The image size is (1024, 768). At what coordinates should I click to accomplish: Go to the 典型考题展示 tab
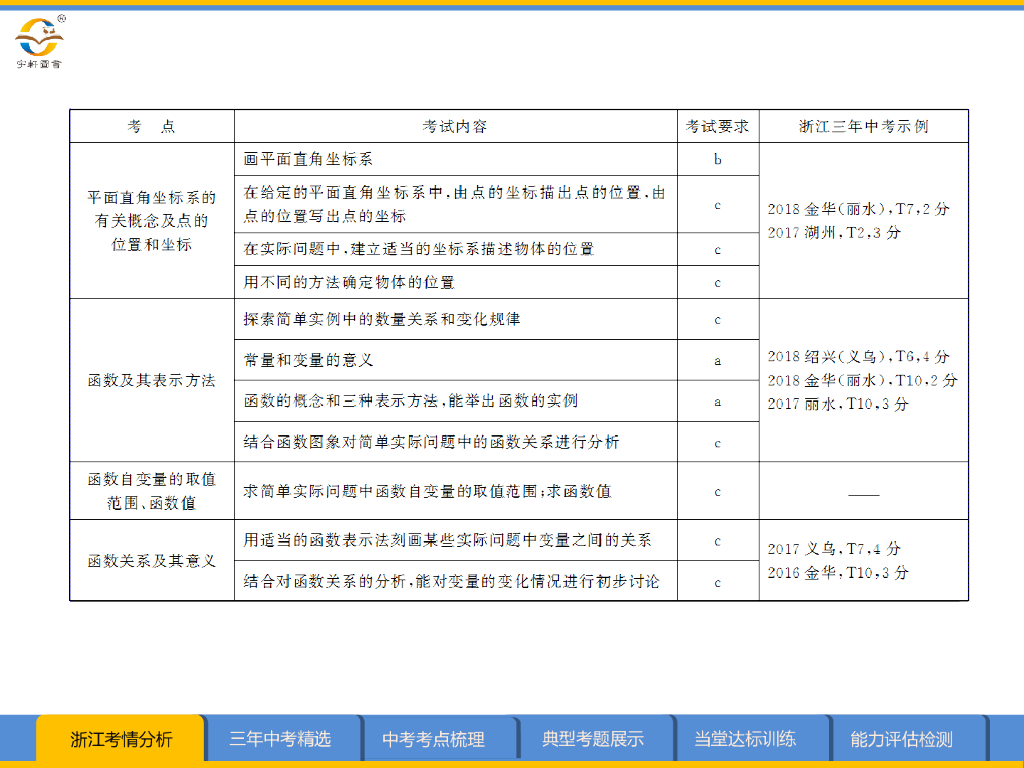(593, 740)
